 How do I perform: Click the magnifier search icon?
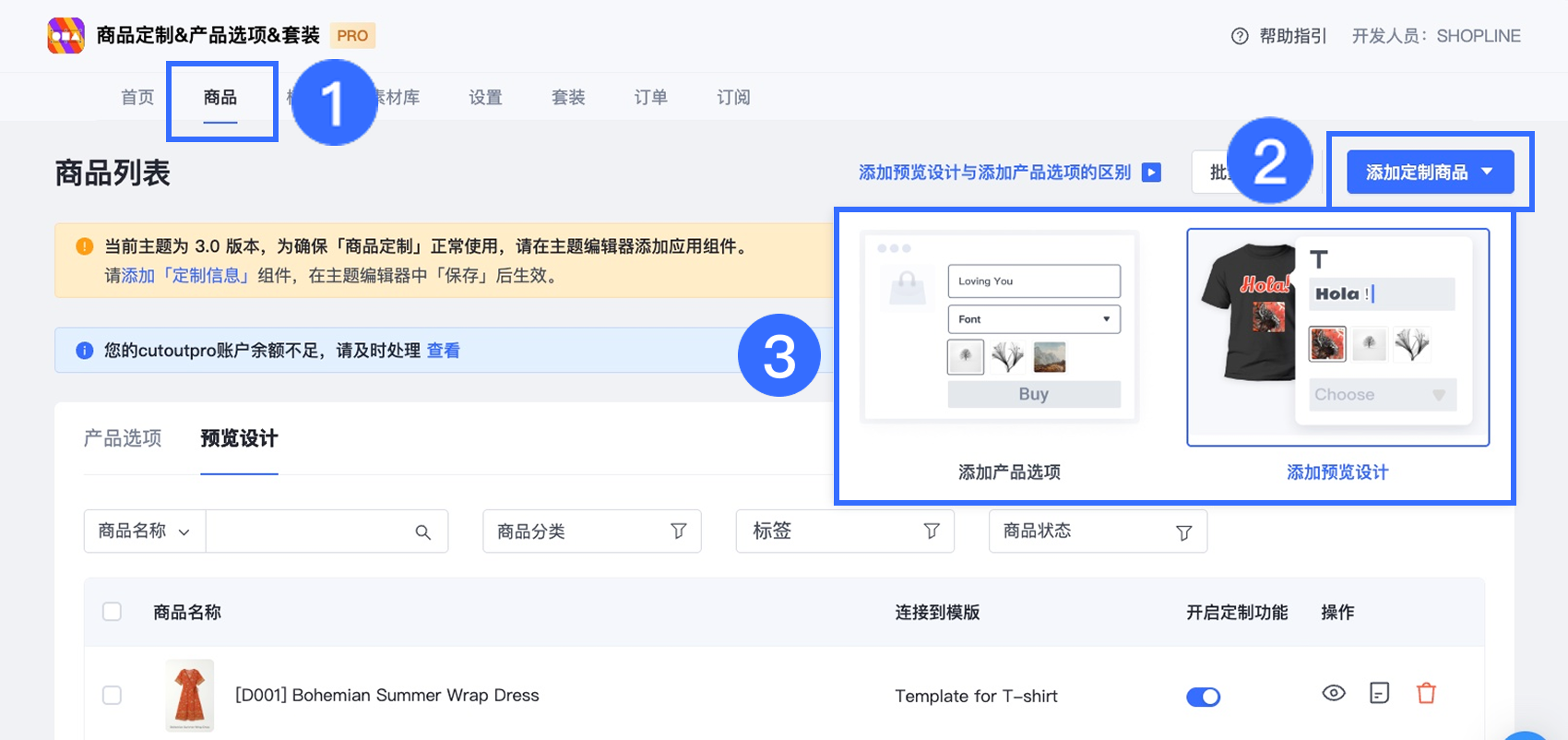tap(423, 531)
